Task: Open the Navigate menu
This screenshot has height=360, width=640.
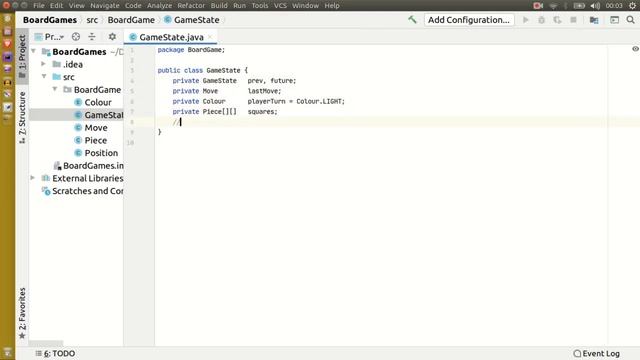Action: pos(105,6)
